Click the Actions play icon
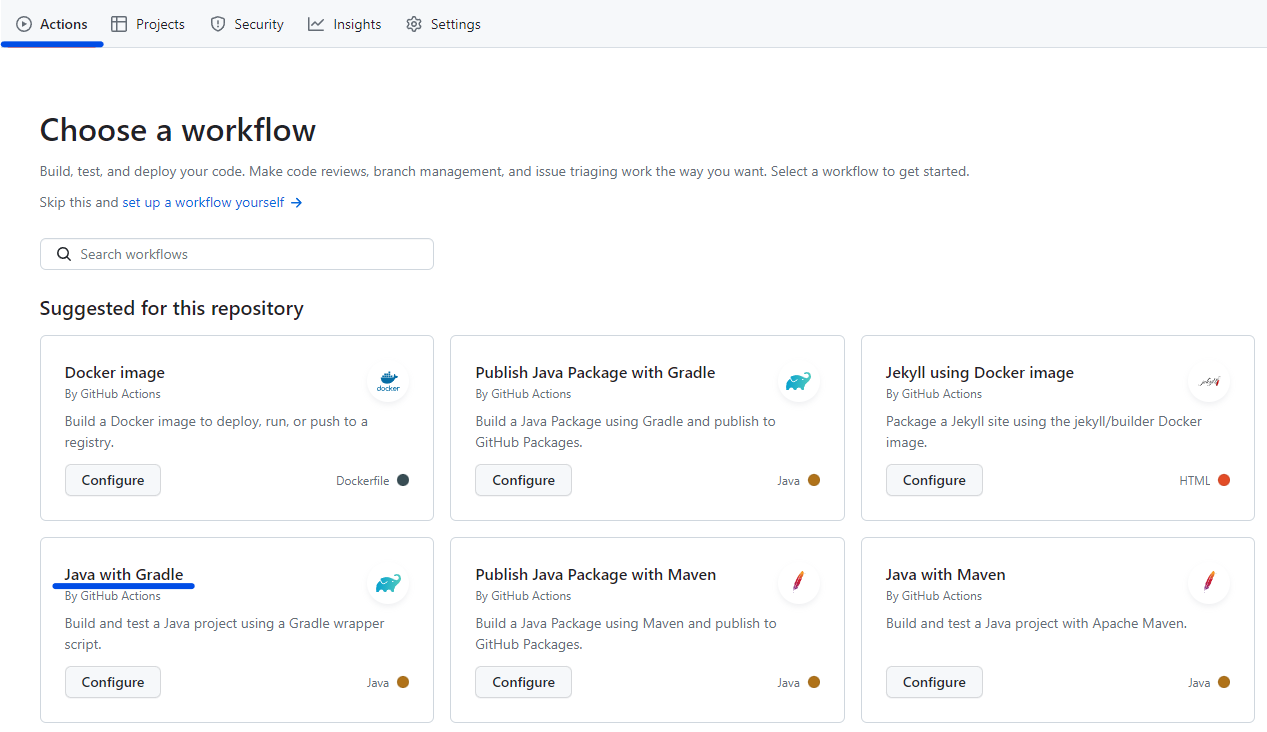Screen dimensions: 1267x732 point(24,24)
